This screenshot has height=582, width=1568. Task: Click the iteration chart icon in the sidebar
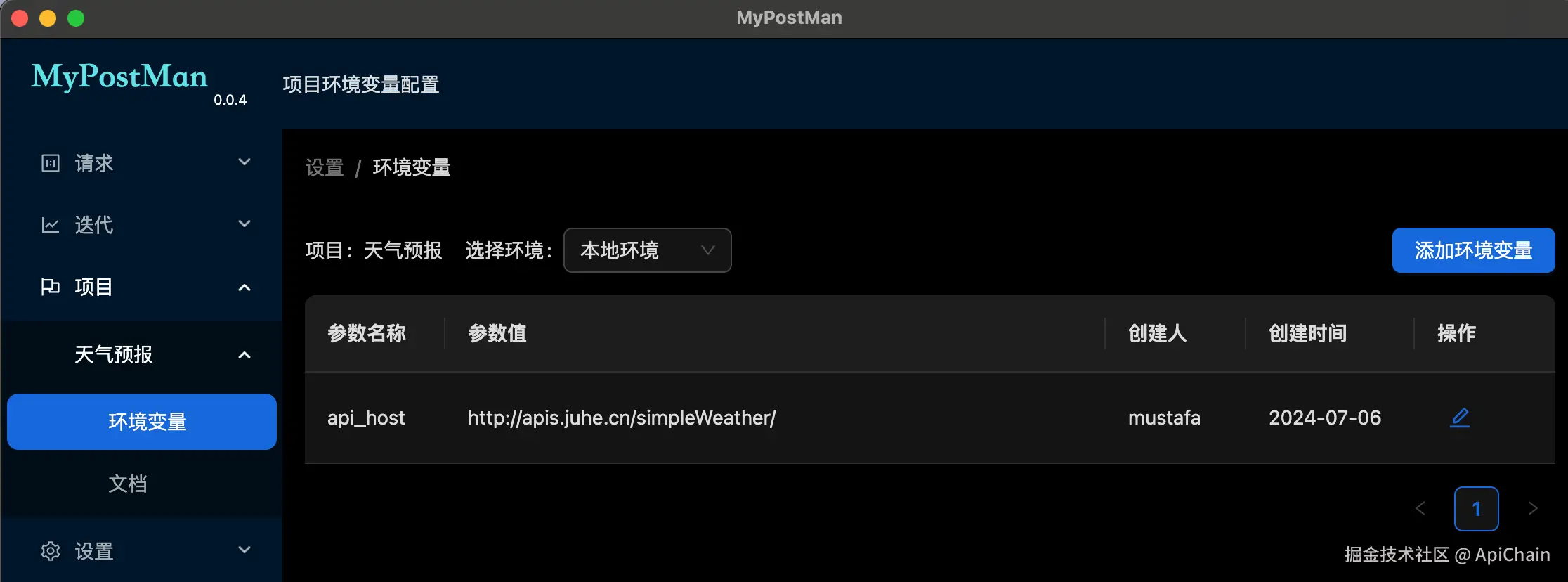[x=51, y=225]
